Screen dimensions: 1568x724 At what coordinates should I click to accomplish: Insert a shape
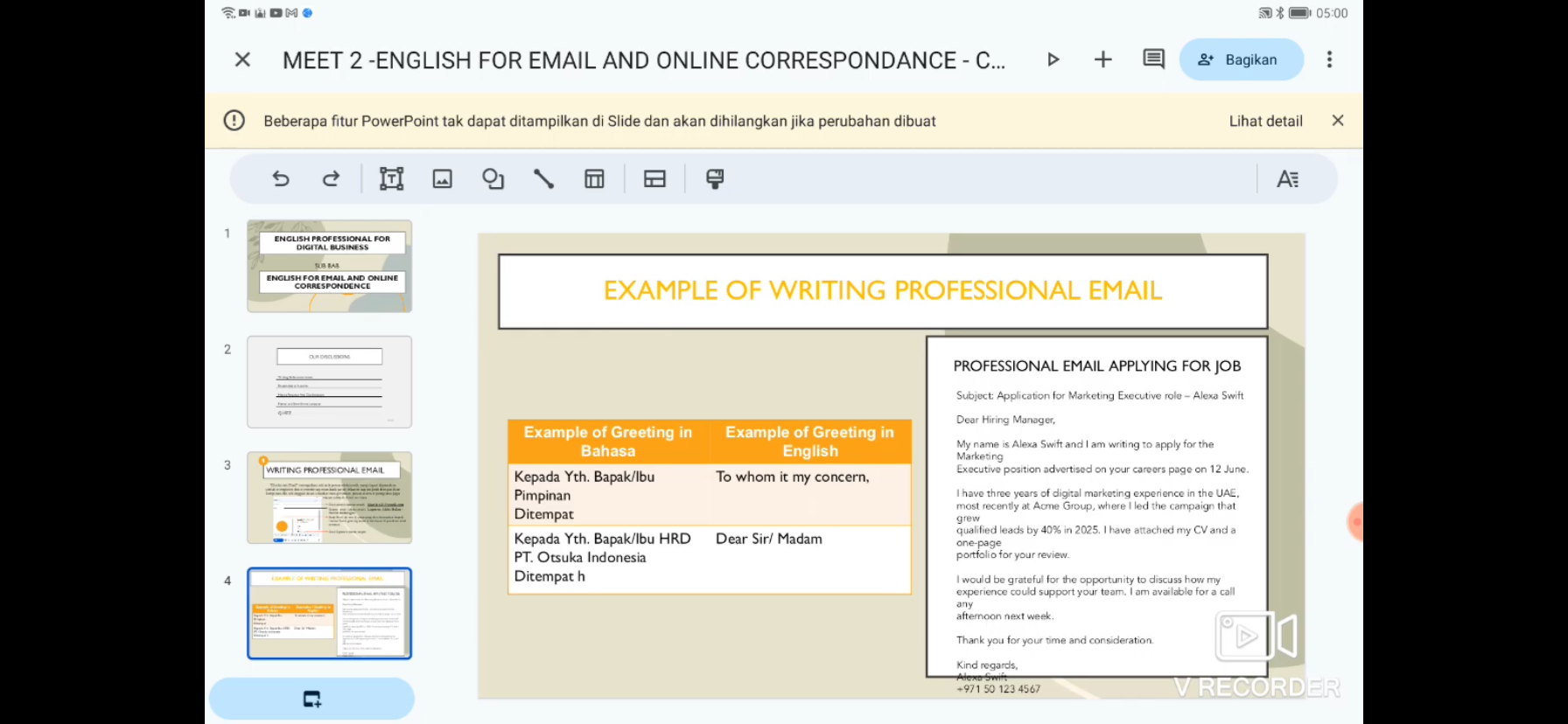pyautogui.click(x=493, y=179)
